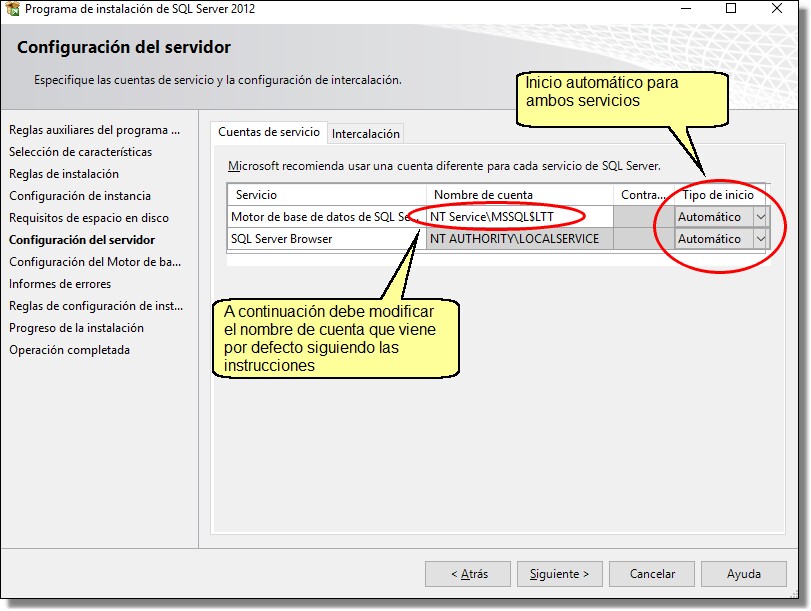Screen dimensions: 811x611
Task: Click the SQL Server setup title bar icon
Action: pos(12,8)
